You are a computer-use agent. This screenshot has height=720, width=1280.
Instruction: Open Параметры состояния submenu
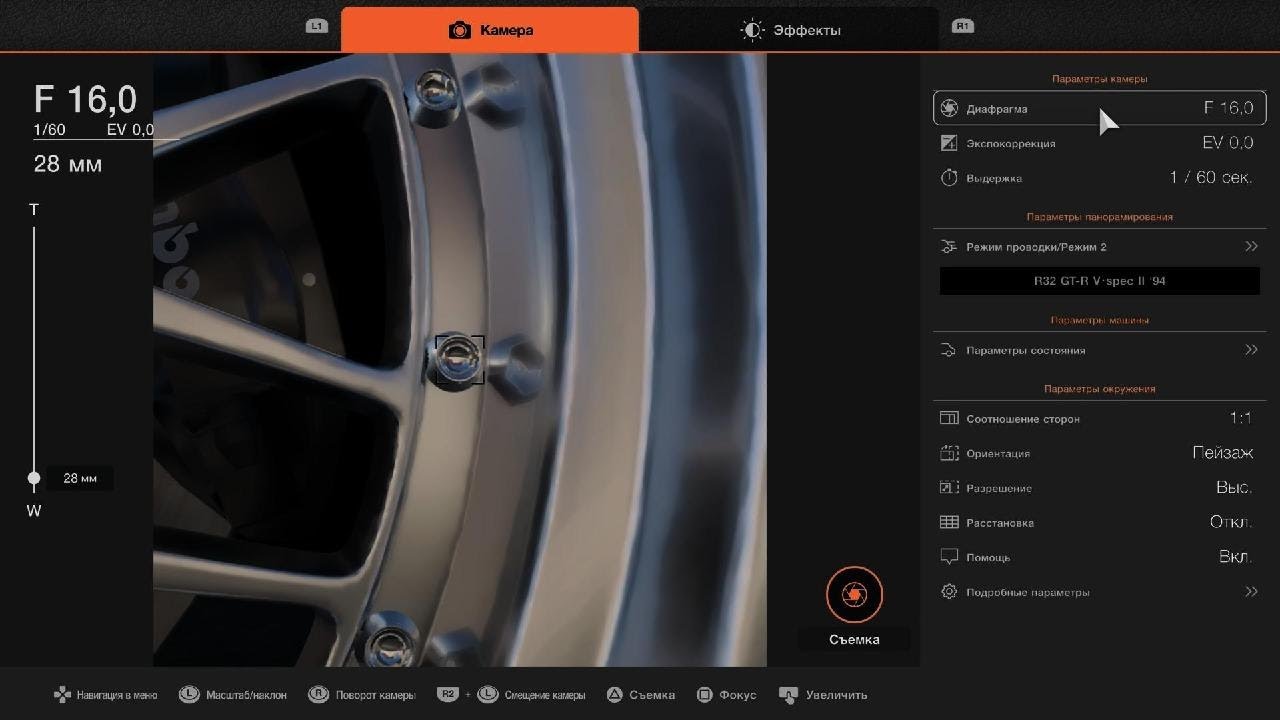(x=1100, y=350)
